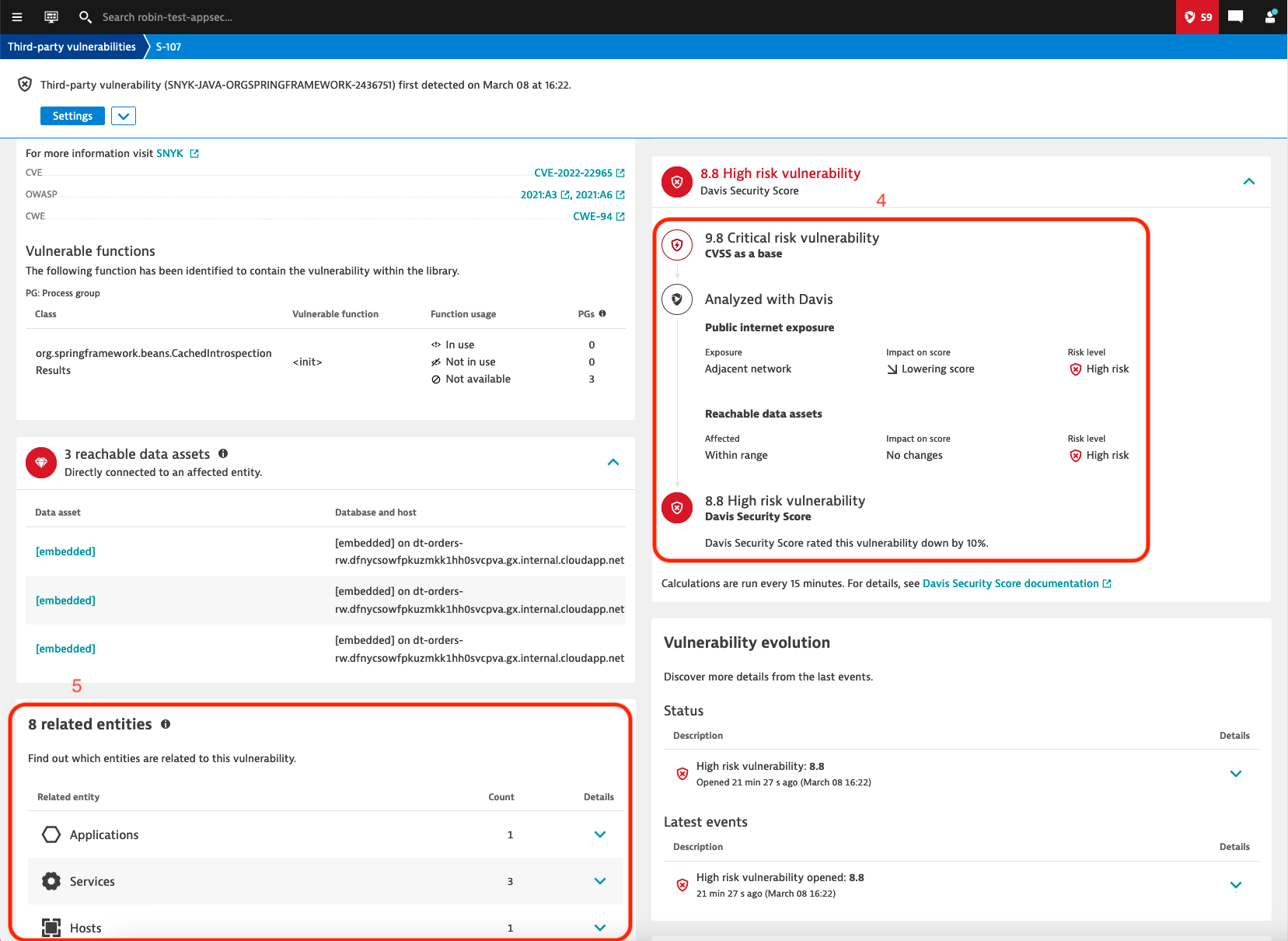Select the S-107 breadcrumb item
Viewport: 1288px width, 941px height.
click(169, 47)
